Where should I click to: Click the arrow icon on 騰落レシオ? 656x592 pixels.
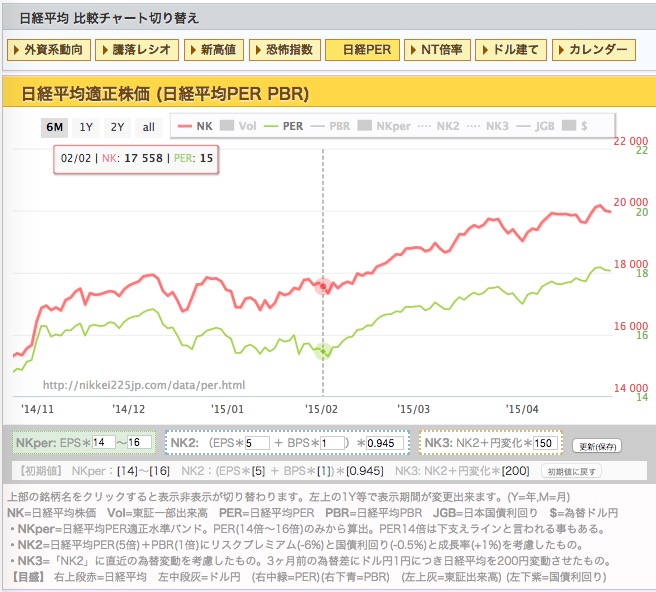[105, 50]
